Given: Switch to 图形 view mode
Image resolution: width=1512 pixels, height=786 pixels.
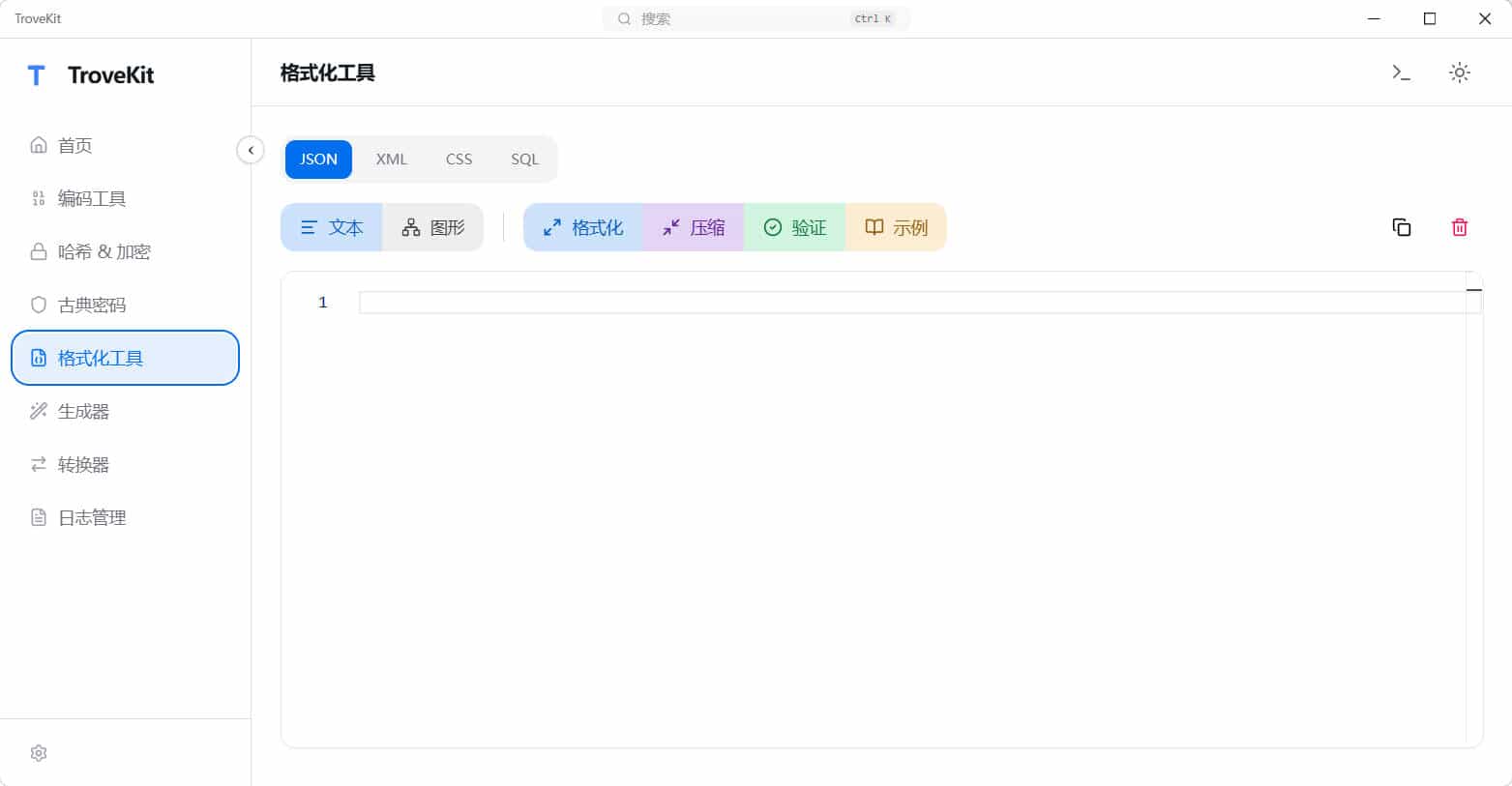Looking at the screenshot, I should tap(432, 226).
